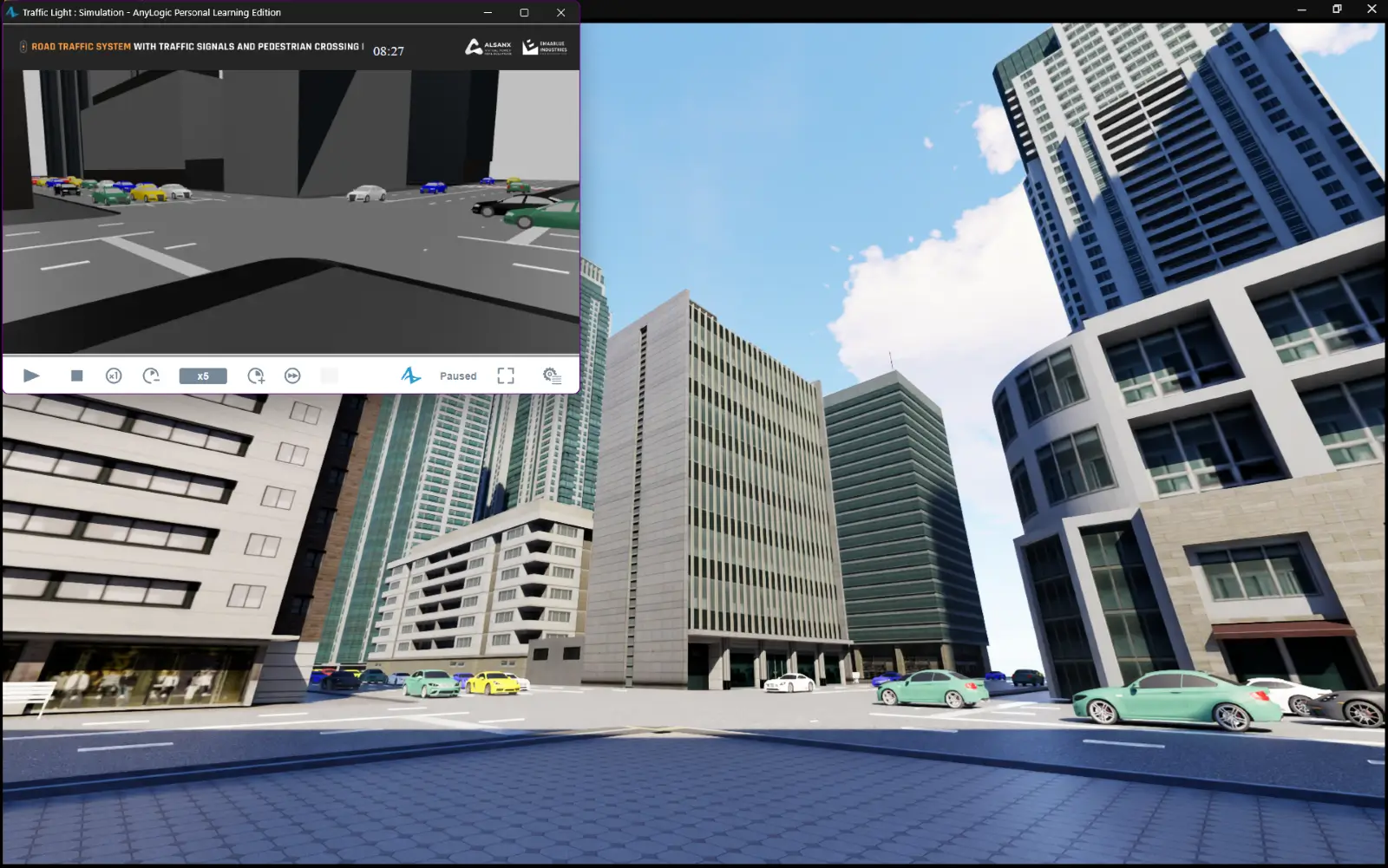Click the 08:27 clock display
Image resolution: width=1388 pixels, height=868 pixels.
point(388,51)
